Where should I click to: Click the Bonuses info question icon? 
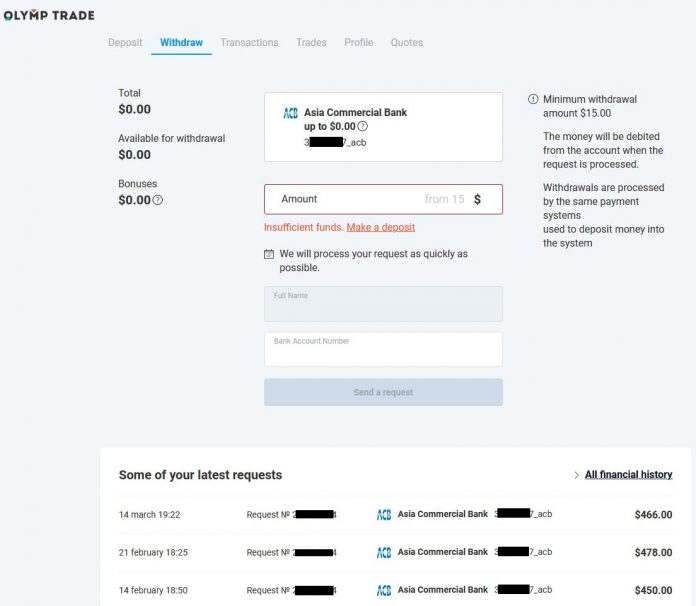[158, 200]
